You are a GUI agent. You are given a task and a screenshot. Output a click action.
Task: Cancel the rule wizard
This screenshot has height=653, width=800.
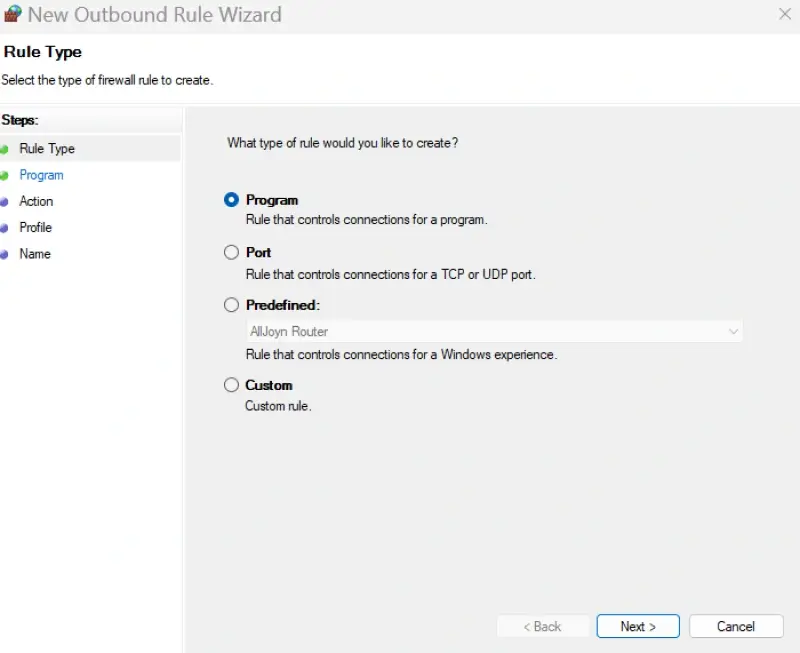click(736, 626)
